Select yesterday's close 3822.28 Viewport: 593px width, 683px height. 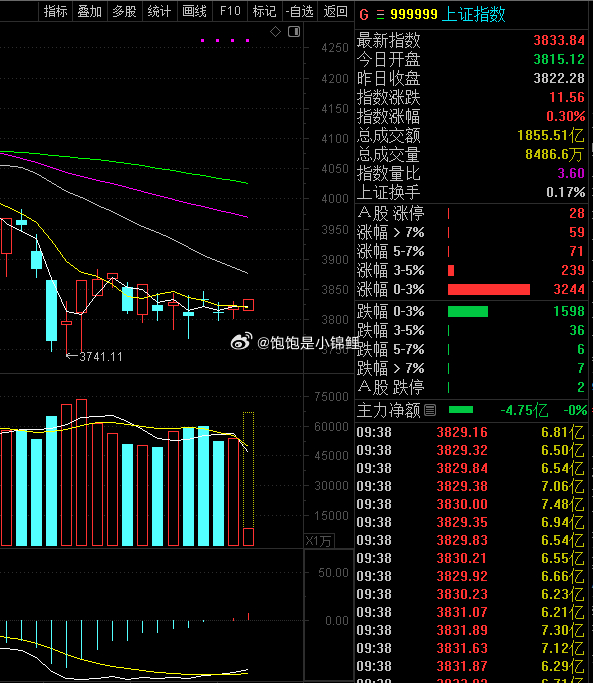559,78
